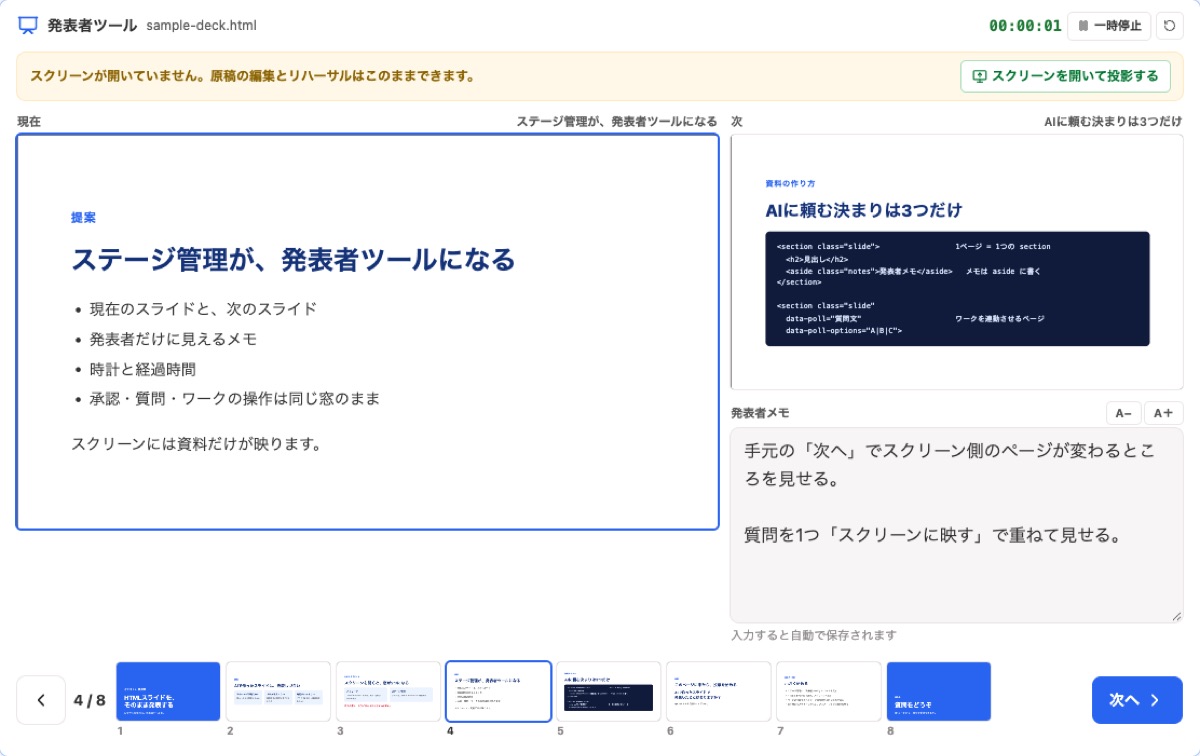Viewport: 1200px width, 756px height.
Task: Click the current slide preview
Action: click(x=368, y=331)
